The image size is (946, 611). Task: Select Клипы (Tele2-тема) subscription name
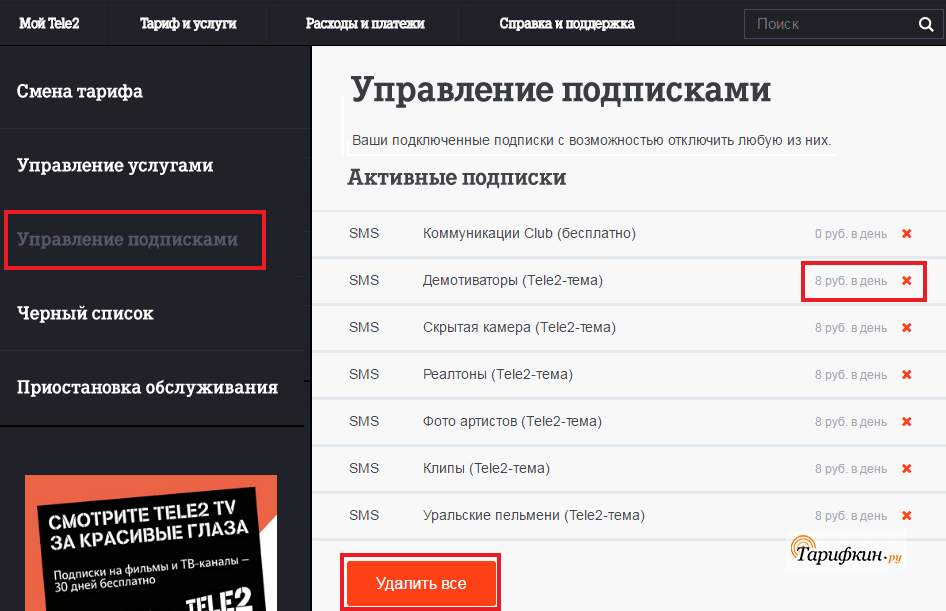[x=486, y=469]
